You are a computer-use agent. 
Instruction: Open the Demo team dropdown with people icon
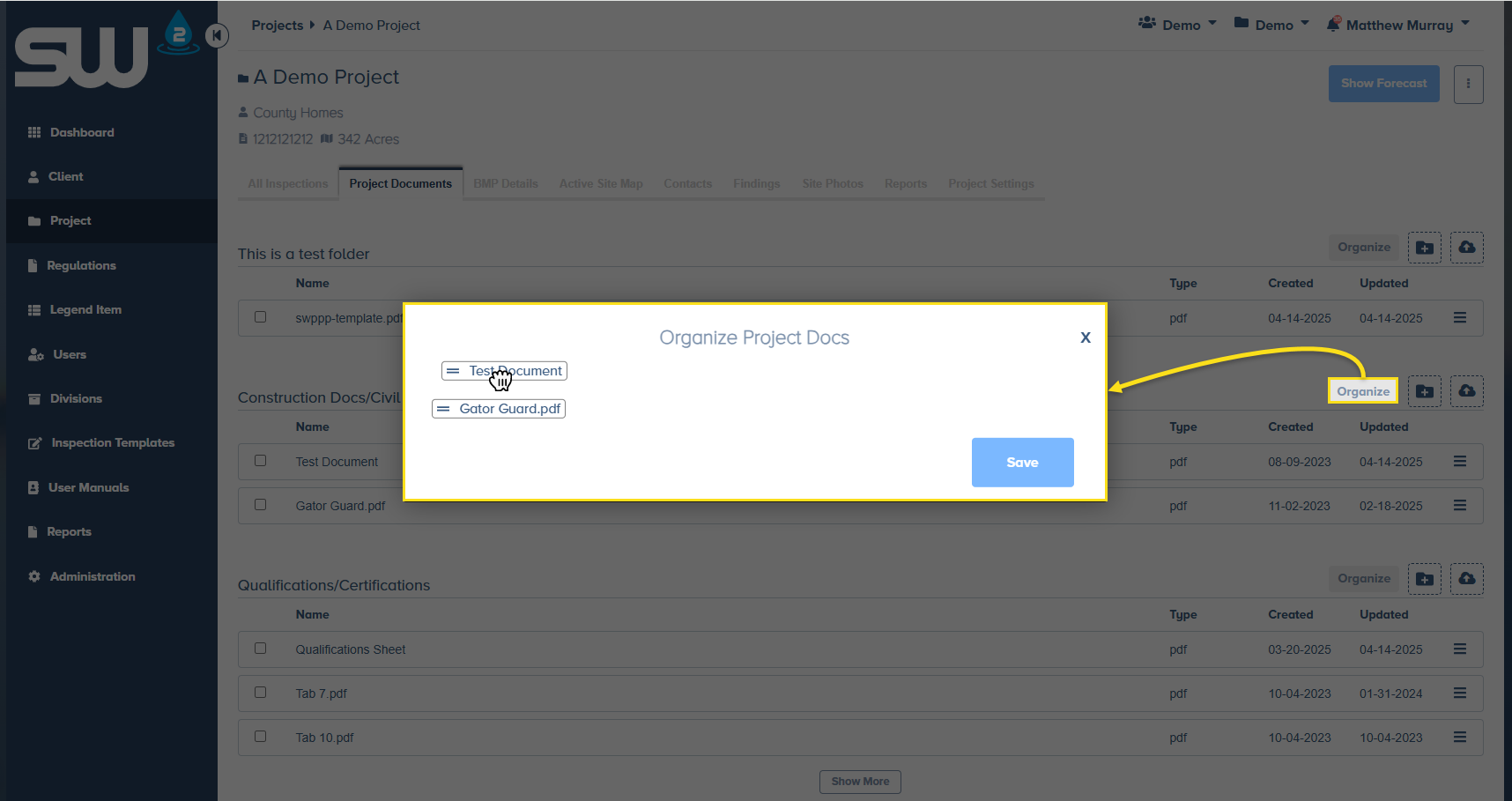pyautogui.click(x=1177, y=25)
